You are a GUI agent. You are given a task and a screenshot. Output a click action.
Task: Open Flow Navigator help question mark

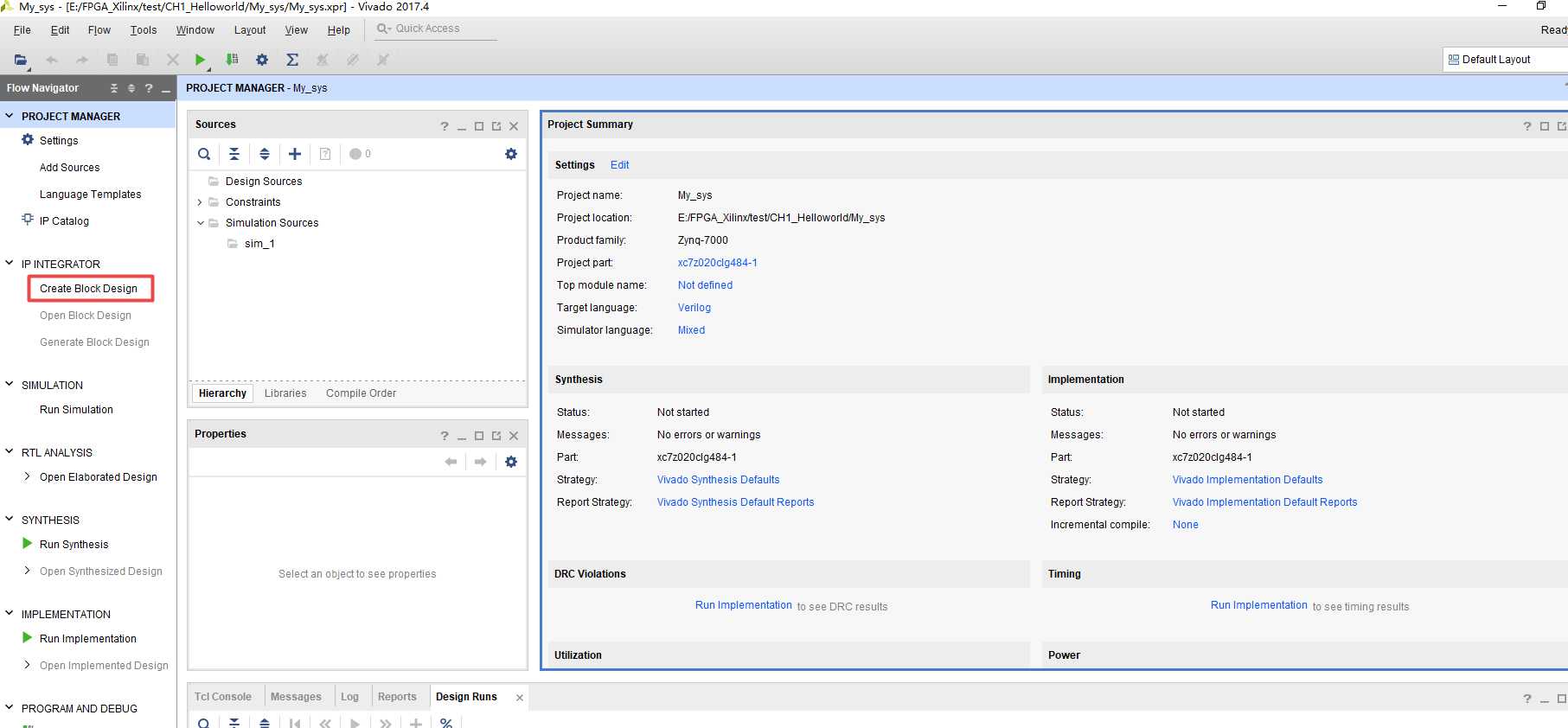[149, 88]
